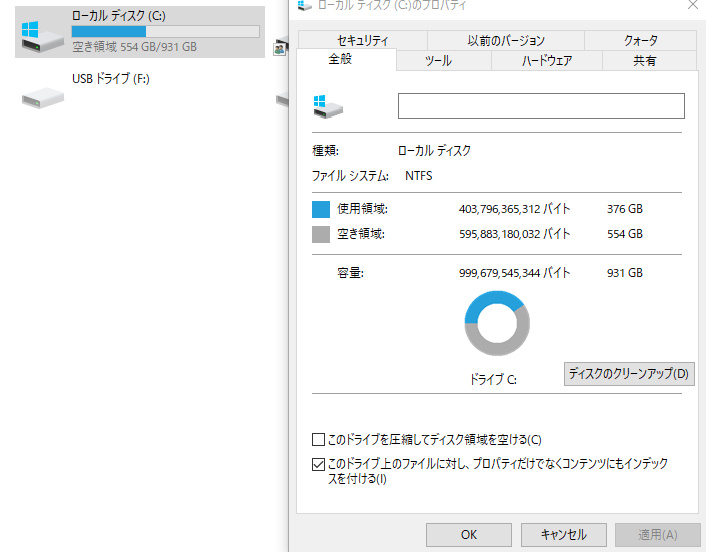Image resolution: width=706 pixels, height=552 pixels.
Task: Open the 以前のバージョン tab
Action: tap(506, 40)
